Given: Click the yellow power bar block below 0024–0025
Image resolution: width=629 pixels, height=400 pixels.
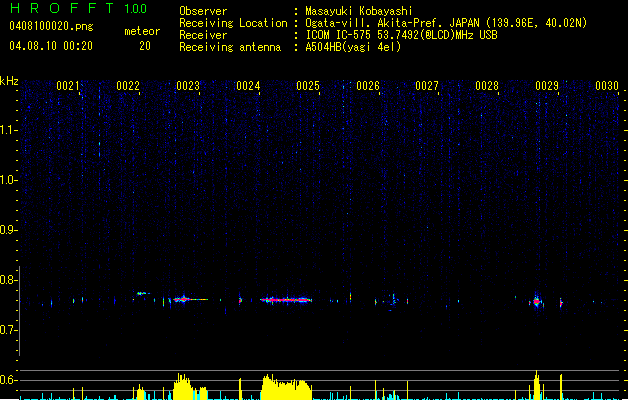Looking at the screenshot, I should coord(286,387).
